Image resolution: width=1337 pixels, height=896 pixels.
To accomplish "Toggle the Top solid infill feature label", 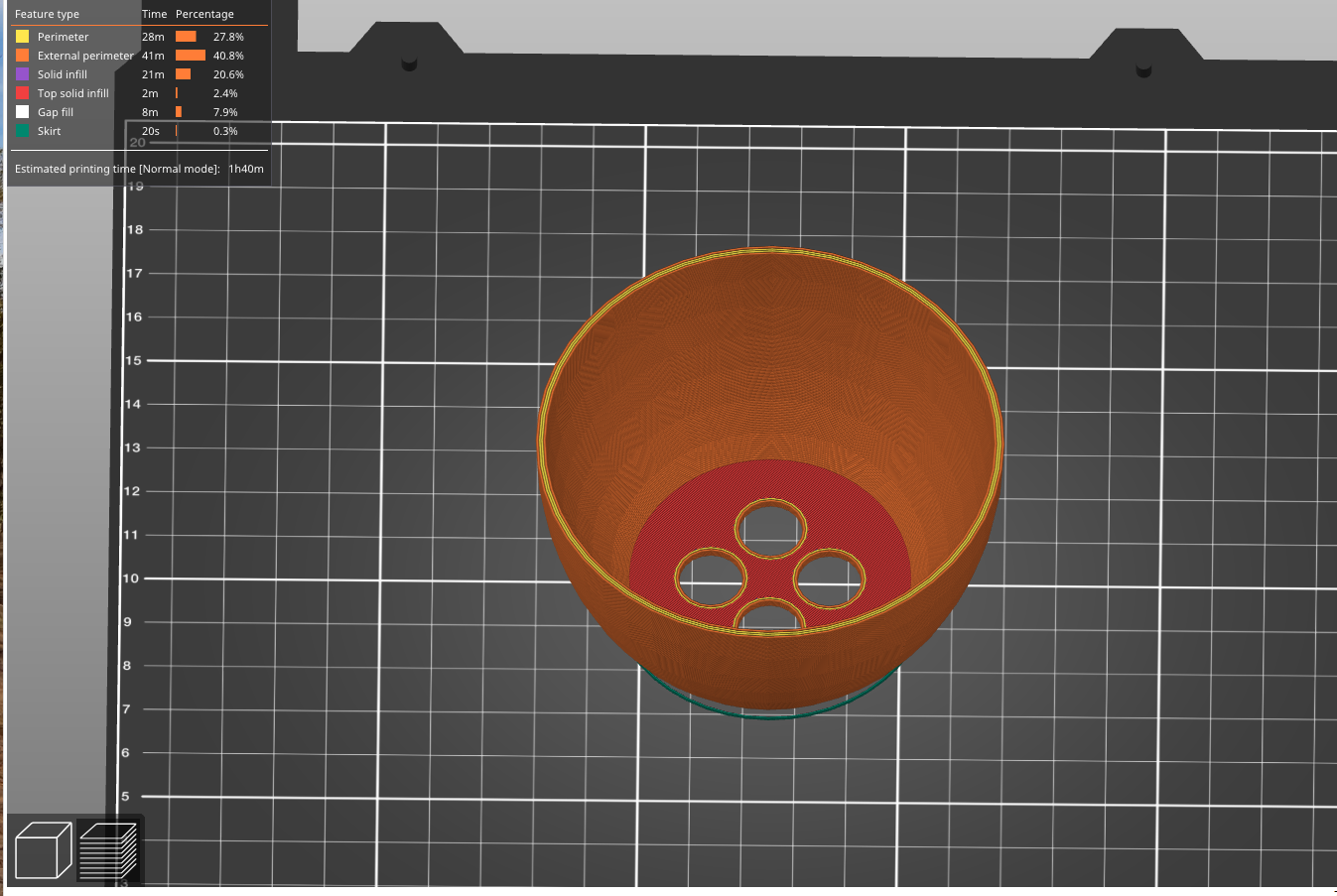I will click(x=73, y=93).
